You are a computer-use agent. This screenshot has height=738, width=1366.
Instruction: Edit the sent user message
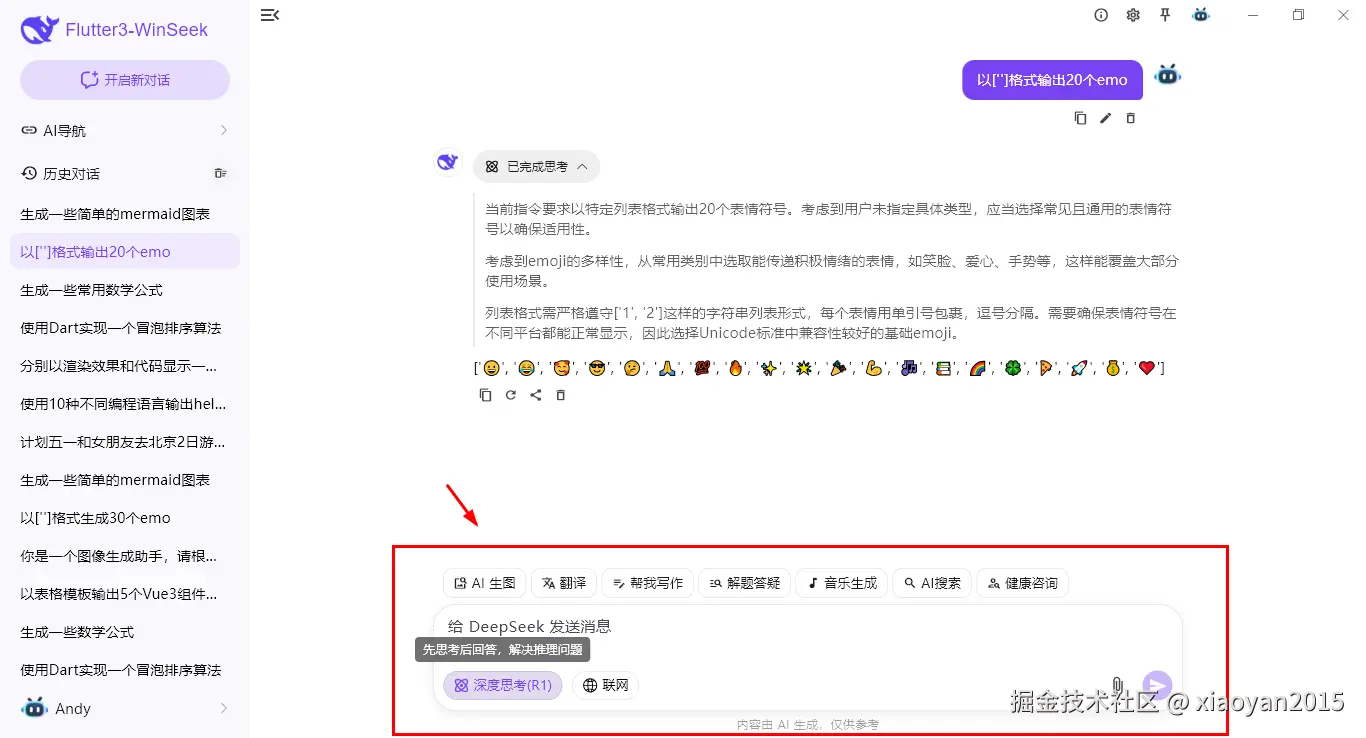pyautogui.click(x=1105, y=117)
